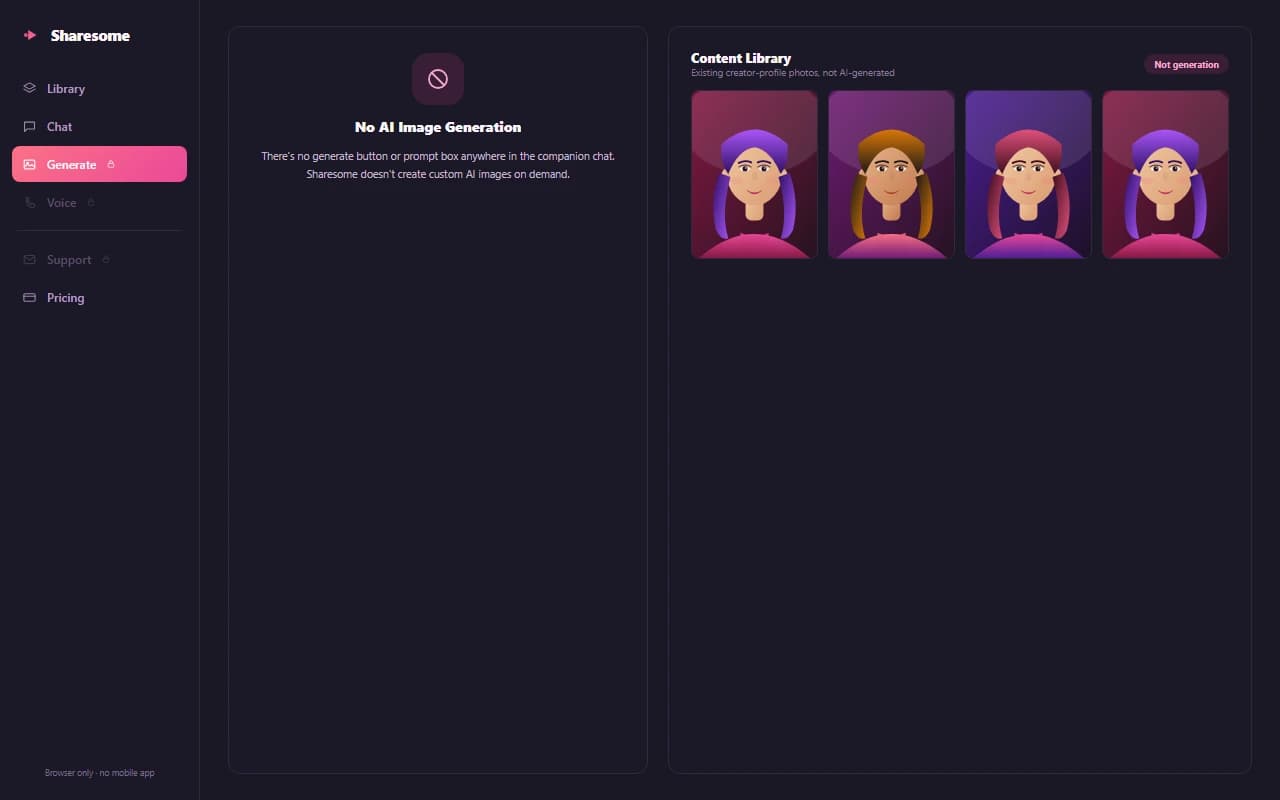Click the text starting "There's no generate button"
Screen dimensions: 1280x800
coord(438,157)
